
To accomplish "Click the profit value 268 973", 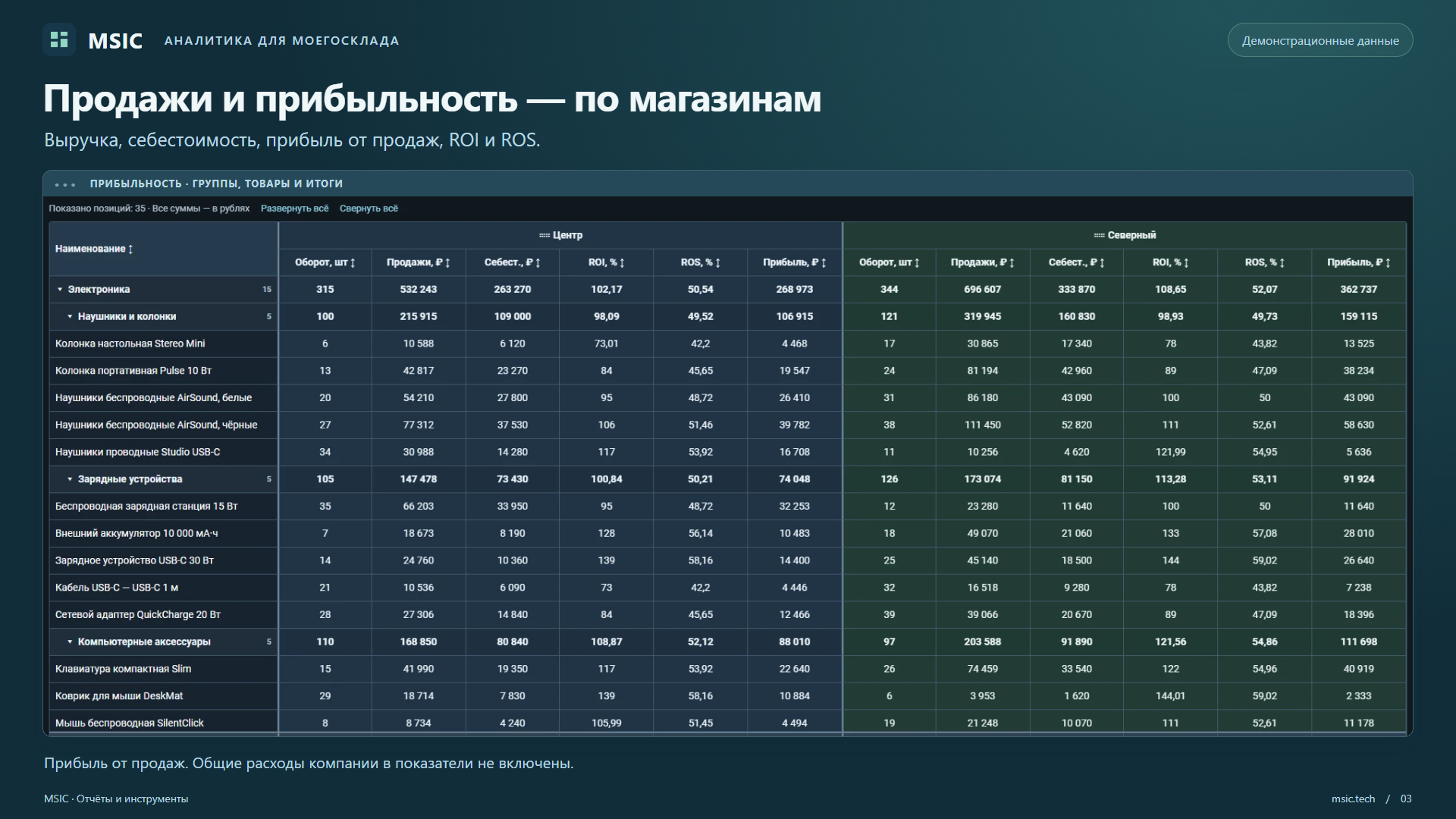I will 795,290.
